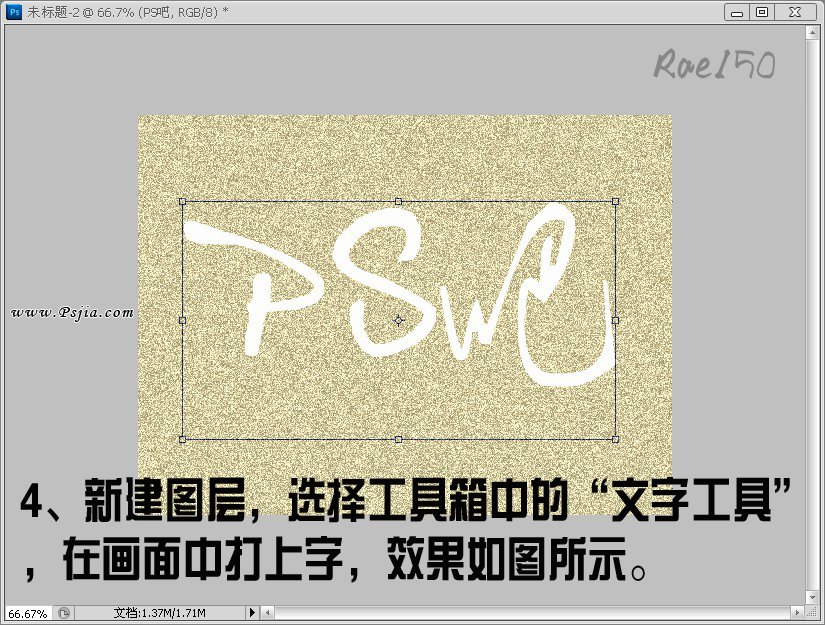Click the Photoshop PS icon in title bar
The width and height of the screenshot is (825, 625).
15,12
